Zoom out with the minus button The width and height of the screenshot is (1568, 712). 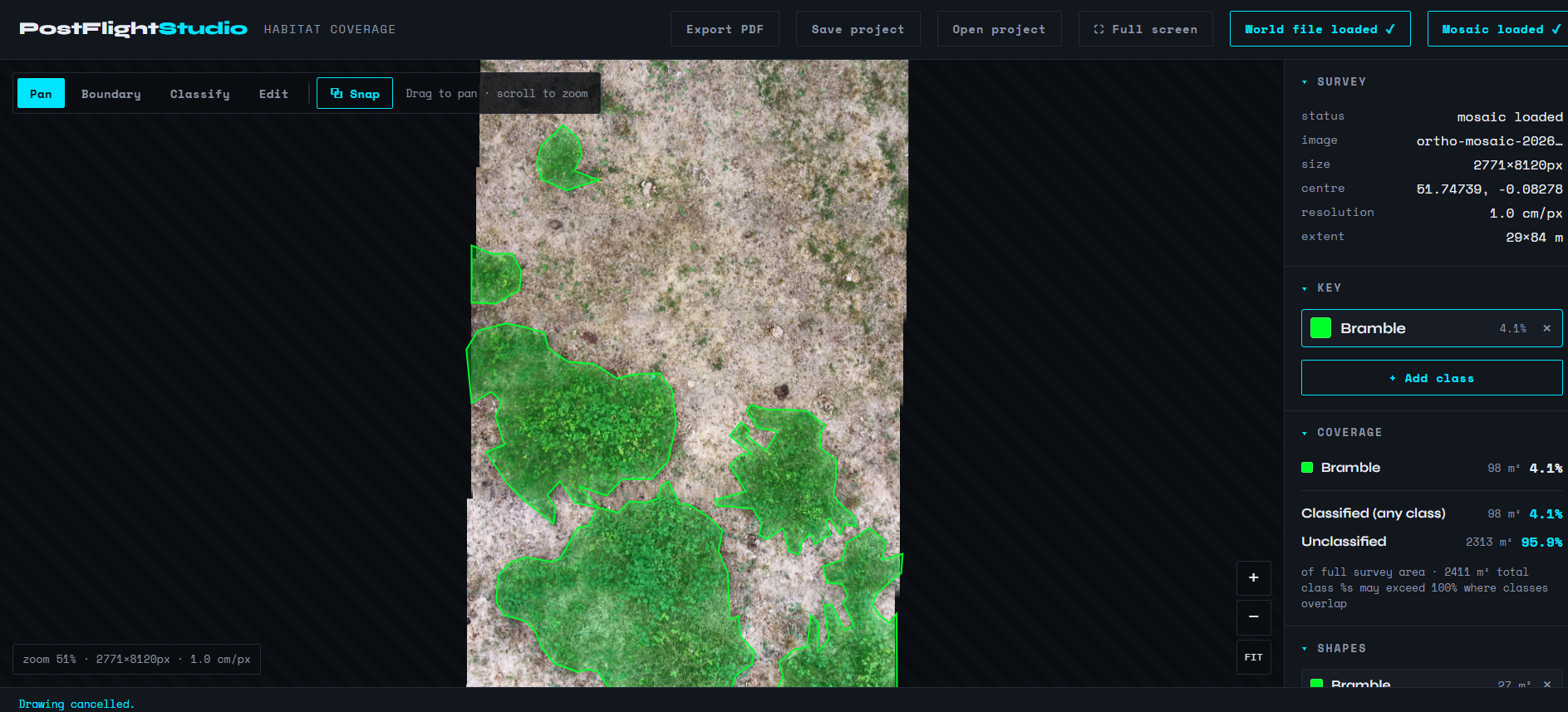(1253, 617)
